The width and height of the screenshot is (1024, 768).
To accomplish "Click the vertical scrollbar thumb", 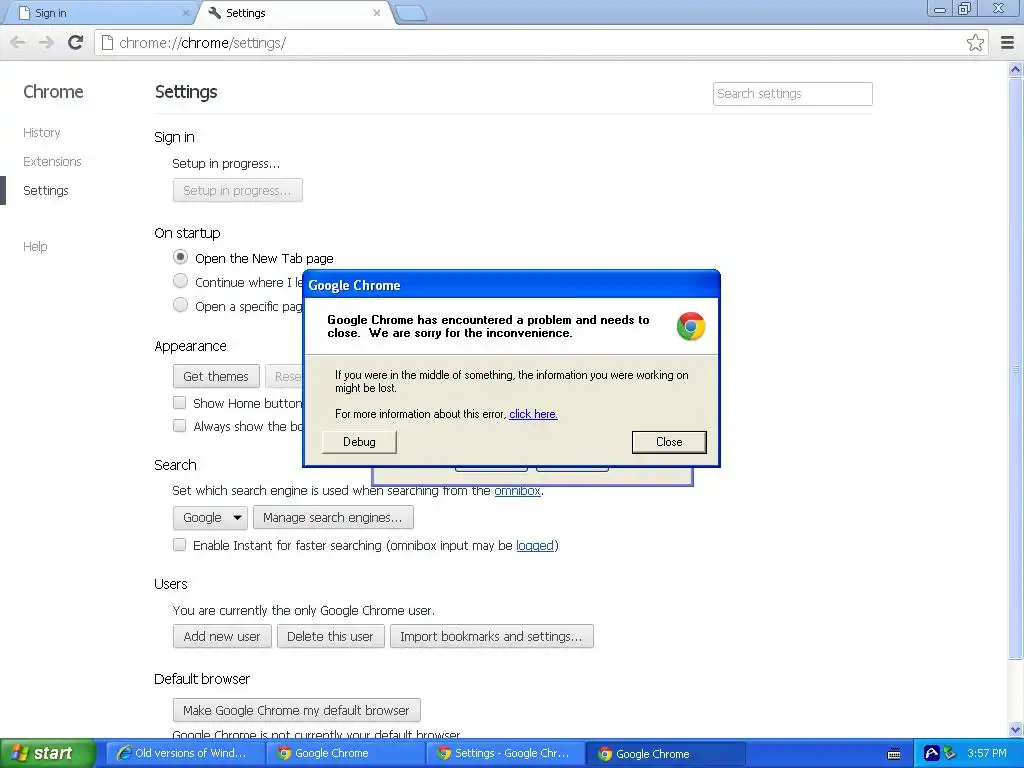I will click(x=1016, y=369).
